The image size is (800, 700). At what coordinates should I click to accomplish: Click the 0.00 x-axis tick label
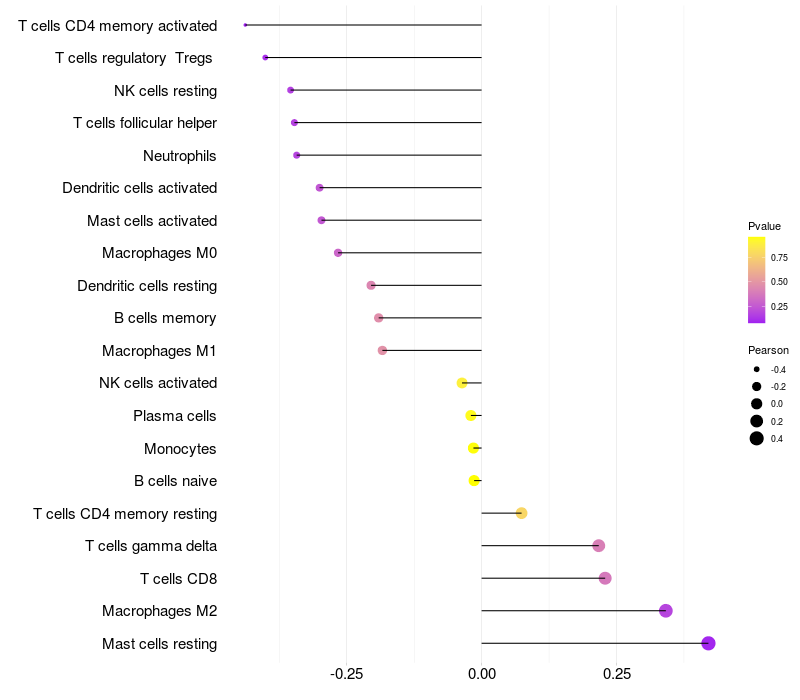point(482,674)
